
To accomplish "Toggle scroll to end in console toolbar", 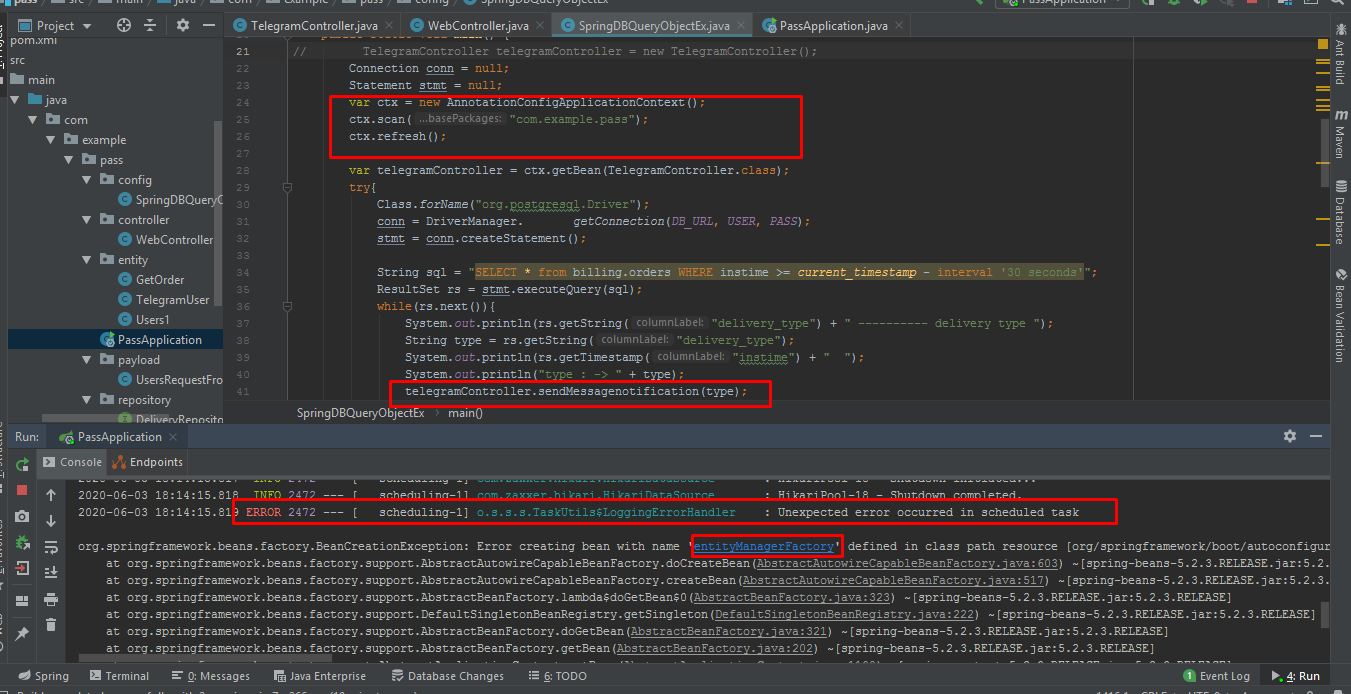I will pos(51,572).
